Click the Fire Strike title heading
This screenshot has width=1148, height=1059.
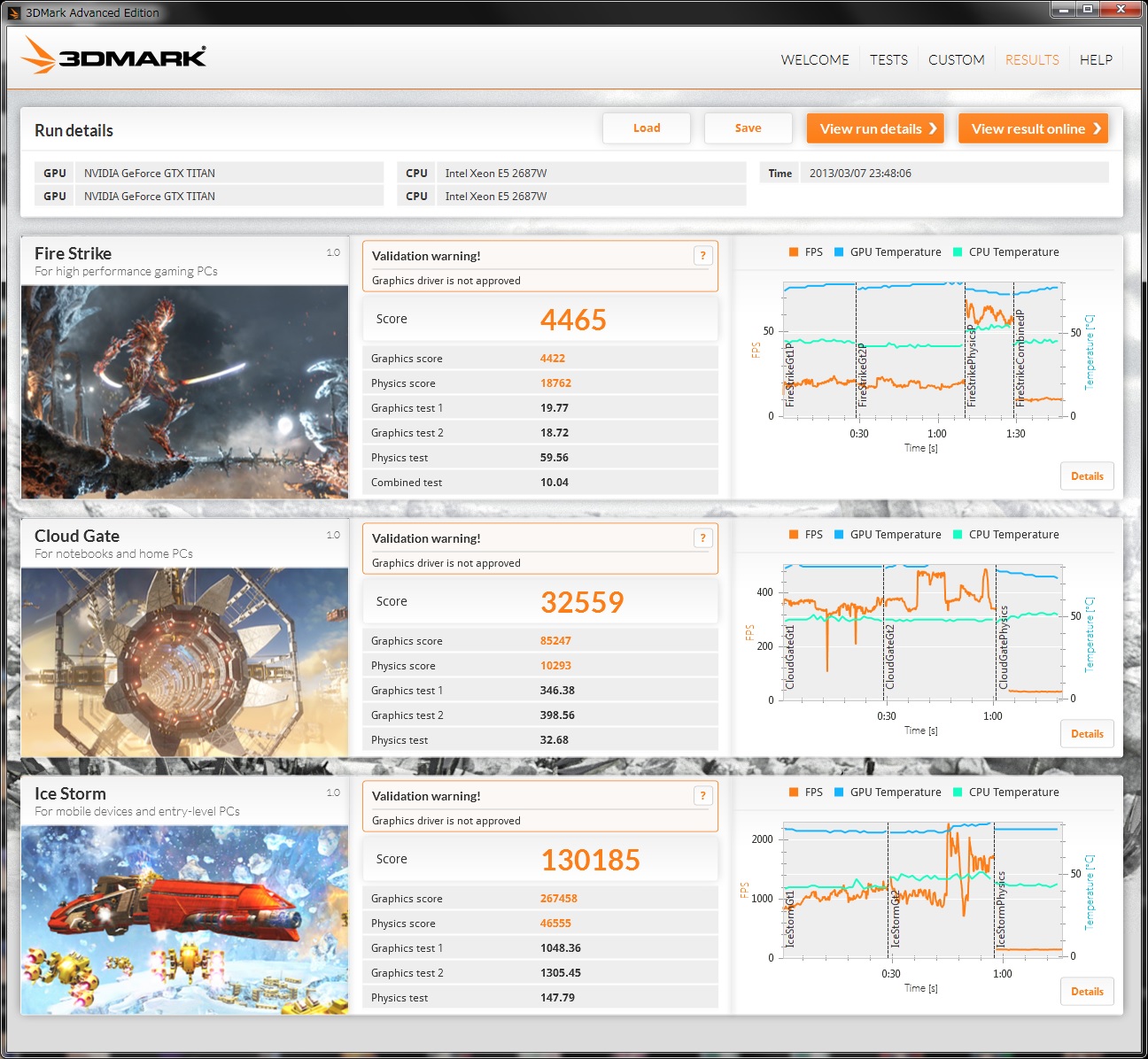tap(73, 253)
